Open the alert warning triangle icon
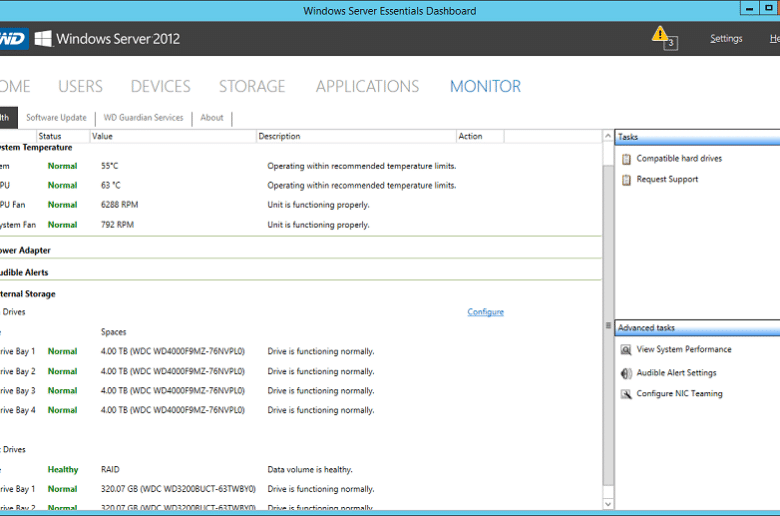Screen dimensions: 780x516 pyautogui.click(x=660, y=34)
